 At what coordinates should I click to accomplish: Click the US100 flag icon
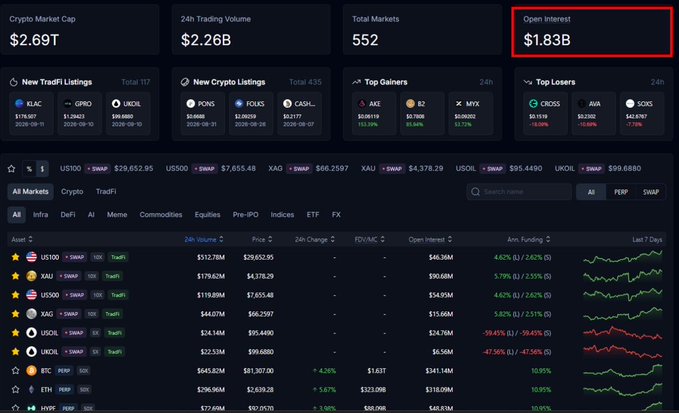pos(31,257)
